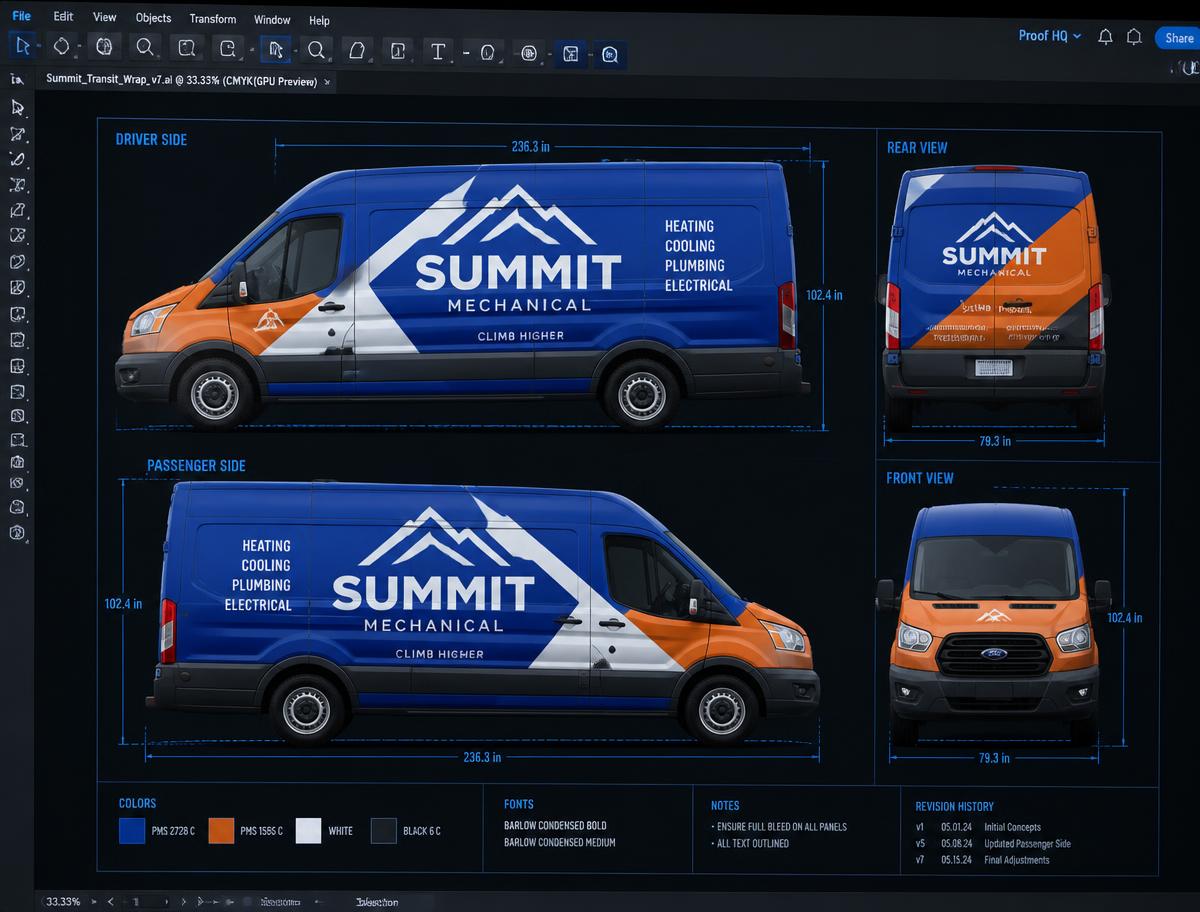Click the REVISION HISTORY heading

(x=954, y=806)
